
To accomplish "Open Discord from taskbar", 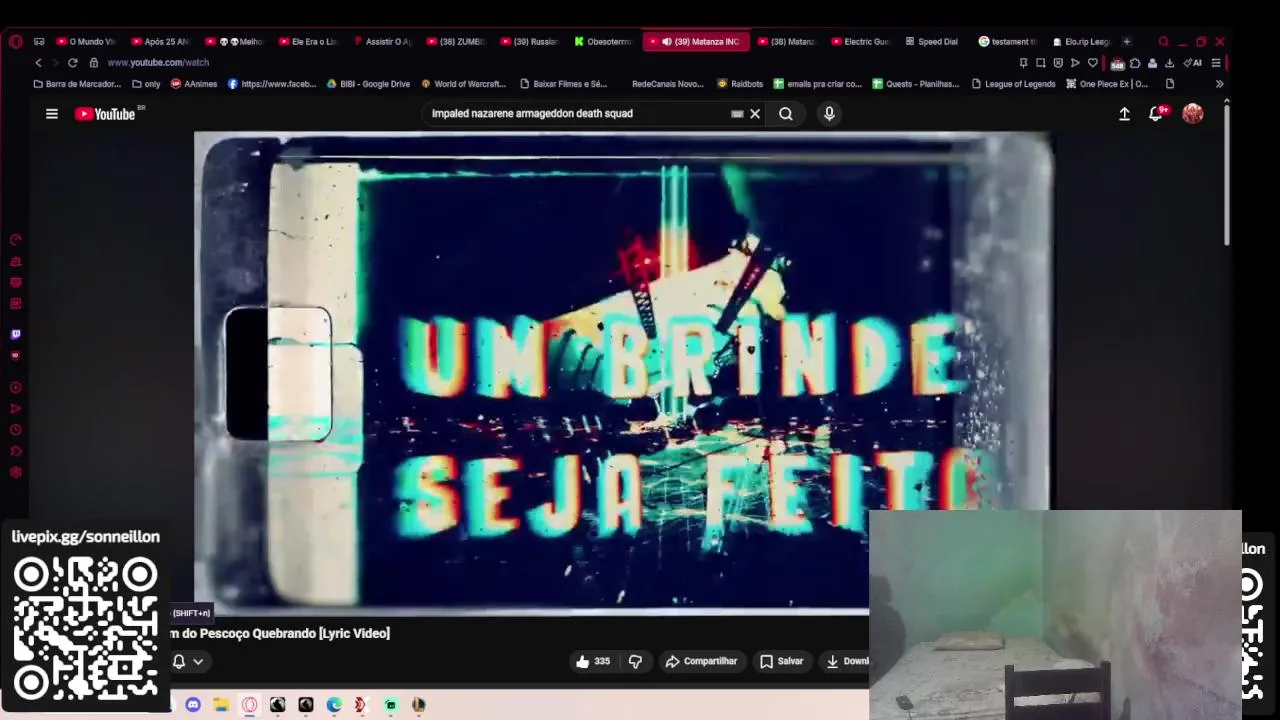I will click(193, 705).
